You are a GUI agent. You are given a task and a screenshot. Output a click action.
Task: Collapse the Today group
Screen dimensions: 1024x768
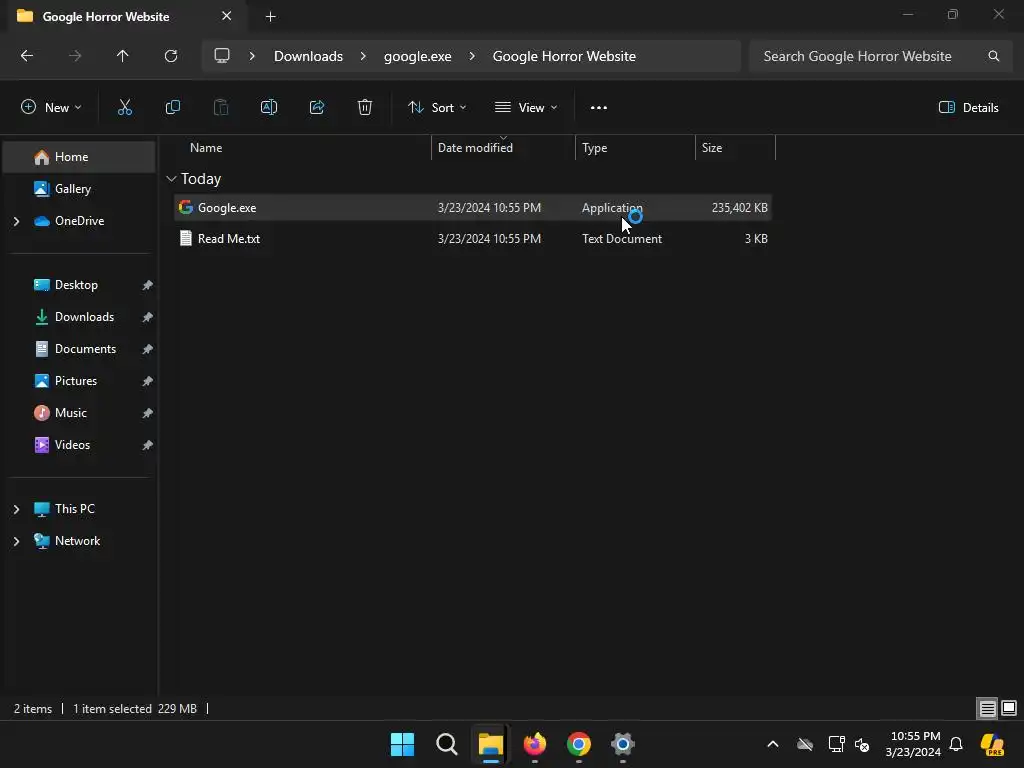point(171,179)
